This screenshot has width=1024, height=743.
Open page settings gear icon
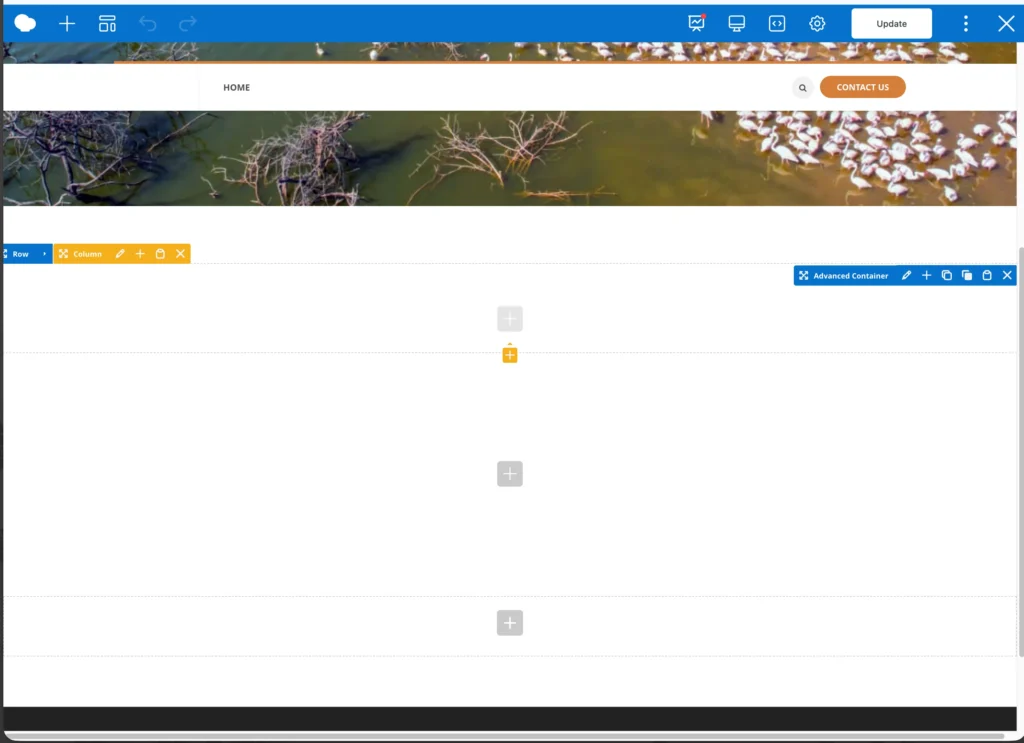point(817,24)
